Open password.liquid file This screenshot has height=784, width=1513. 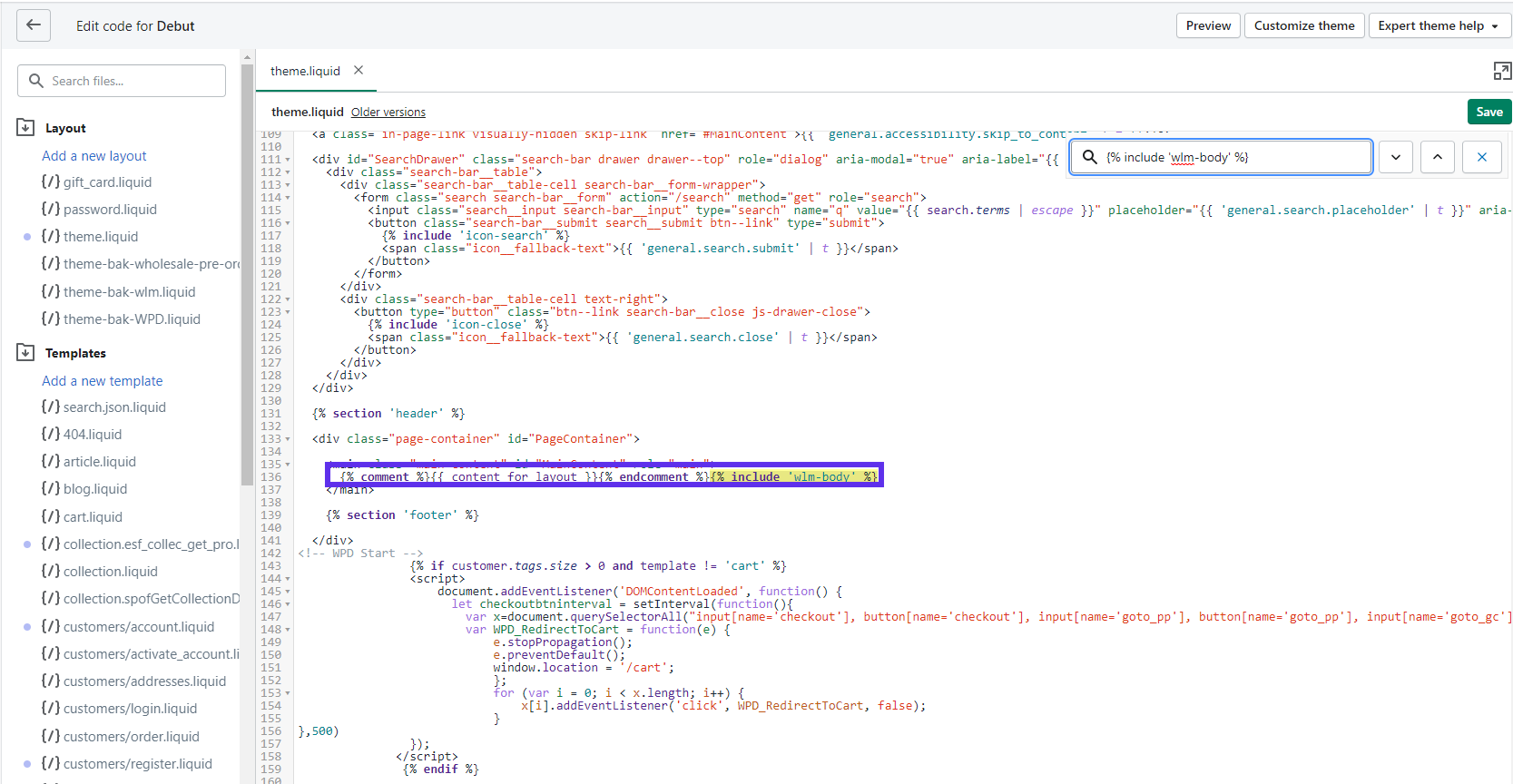[x=110, y=210]
